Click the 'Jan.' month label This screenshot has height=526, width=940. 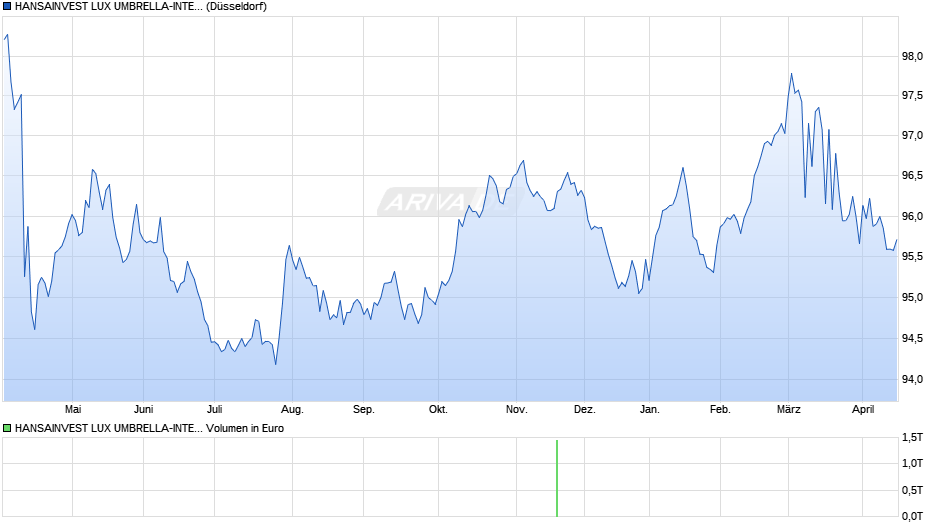[650, 409]
